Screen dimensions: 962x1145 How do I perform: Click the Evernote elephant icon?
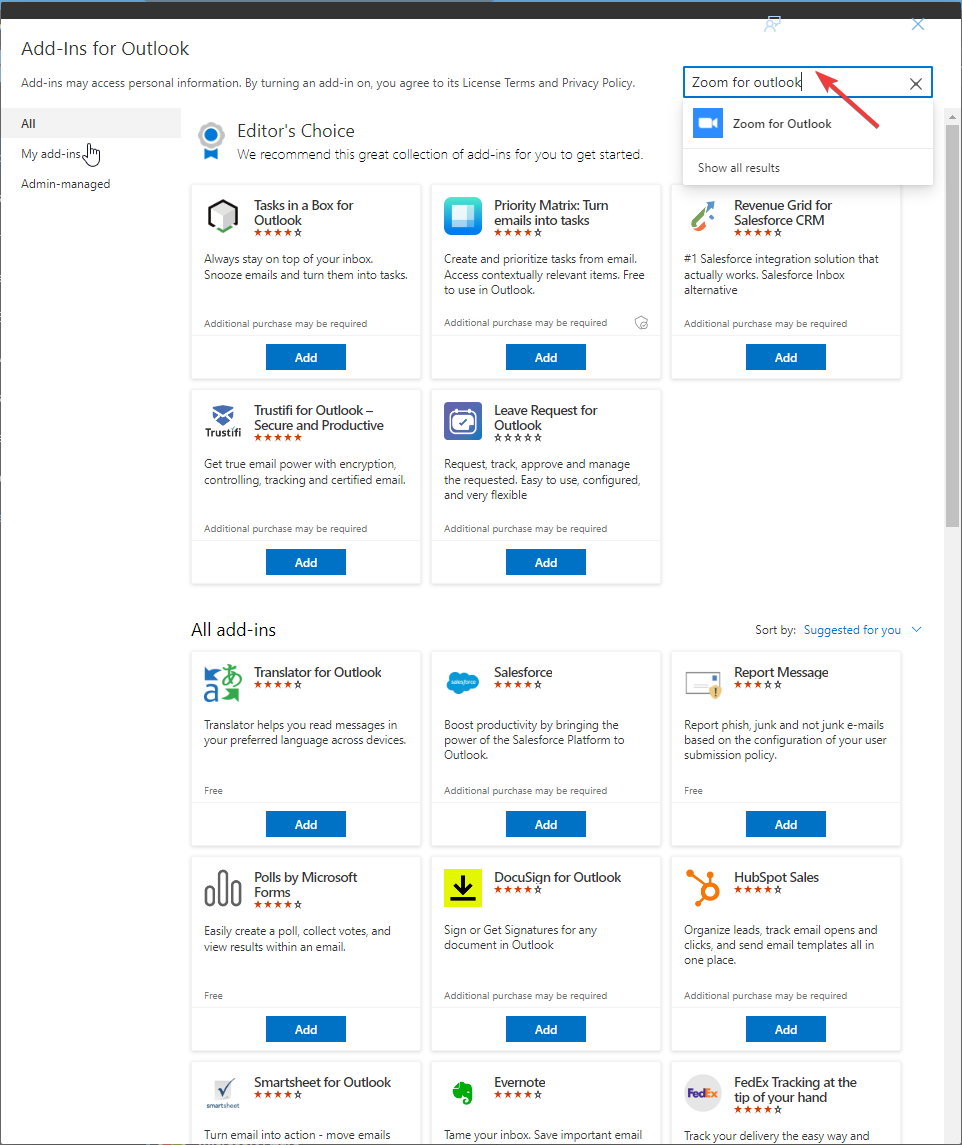click(x=463, y=1093)
